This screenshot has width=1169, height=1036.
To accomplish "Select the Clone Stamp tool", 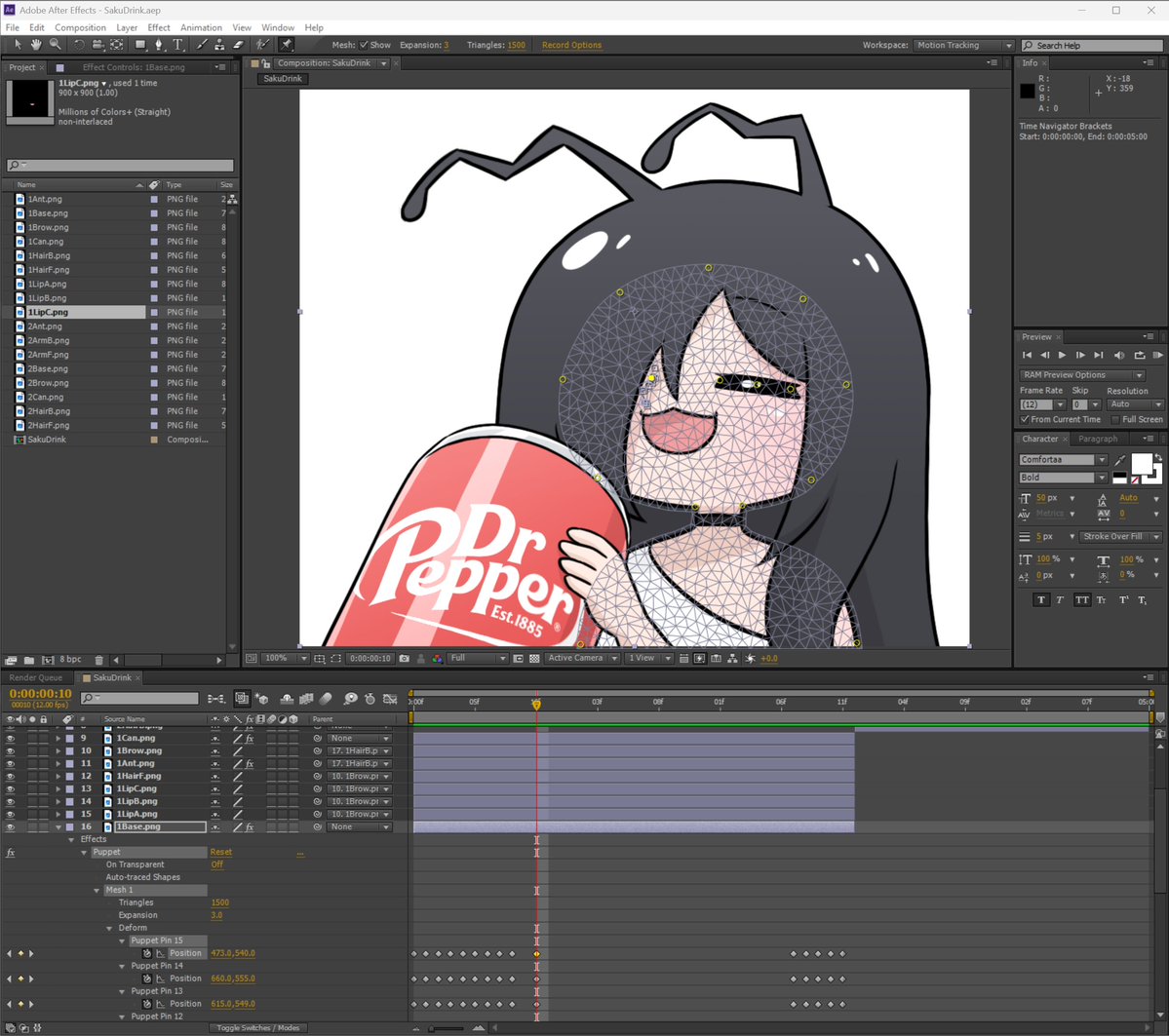I will click(219, 45).
